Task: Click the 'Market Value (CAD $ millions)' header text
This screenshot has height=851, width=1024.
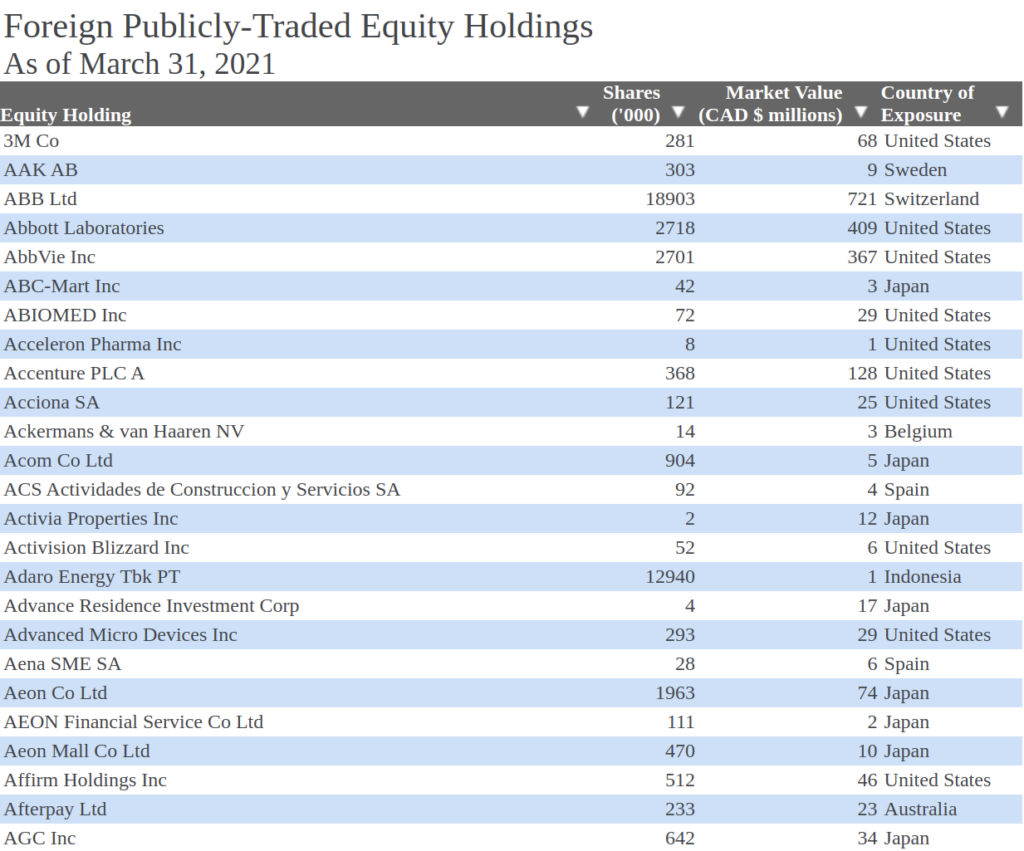Action: point(771,104)
